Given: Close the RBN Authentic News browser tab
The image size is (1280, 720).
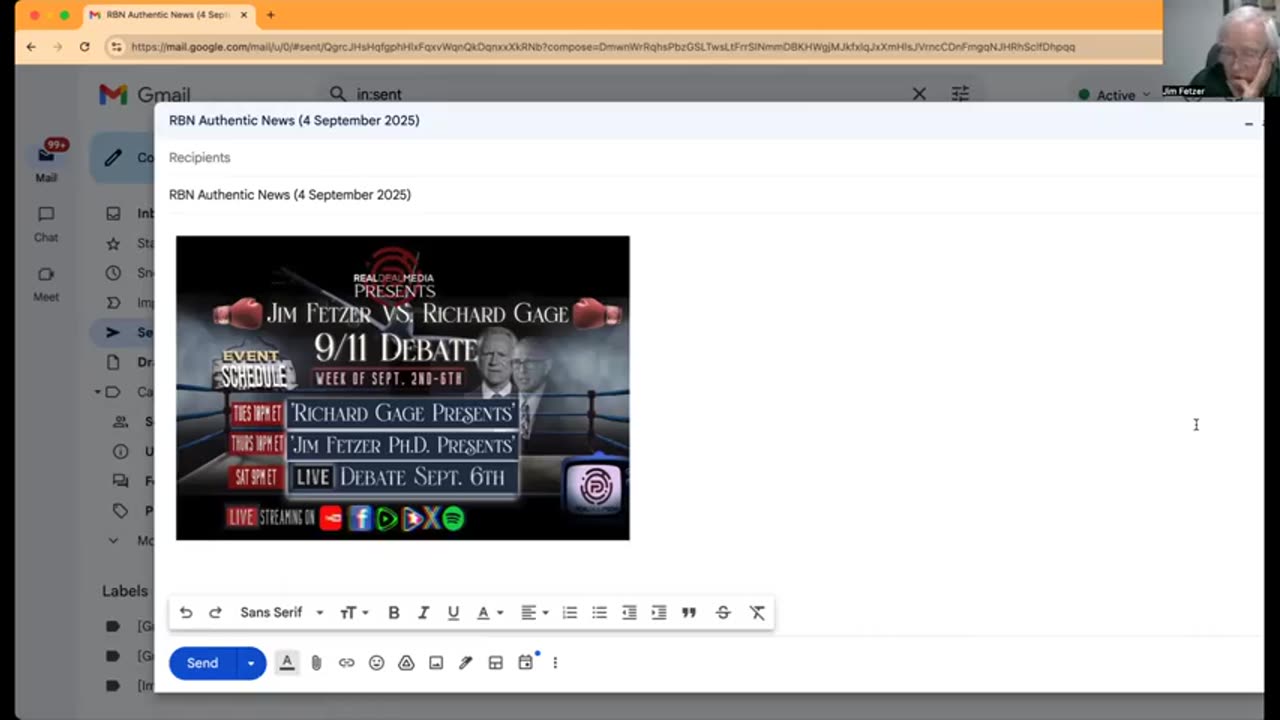Looking at the screenshot, I should point(243,15).
